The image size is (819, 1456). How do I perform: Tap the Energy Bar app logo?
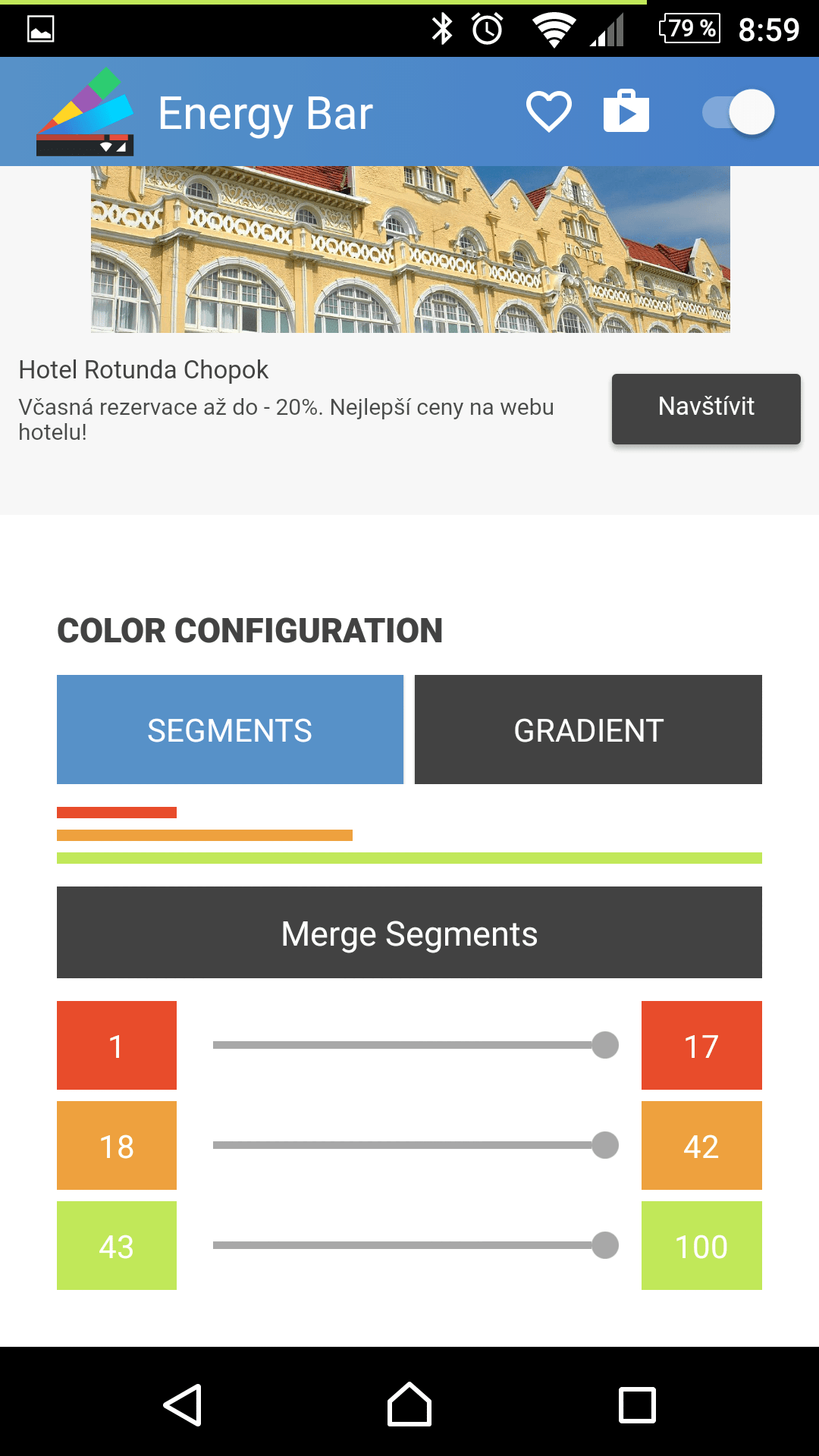(x=85, y=111)
